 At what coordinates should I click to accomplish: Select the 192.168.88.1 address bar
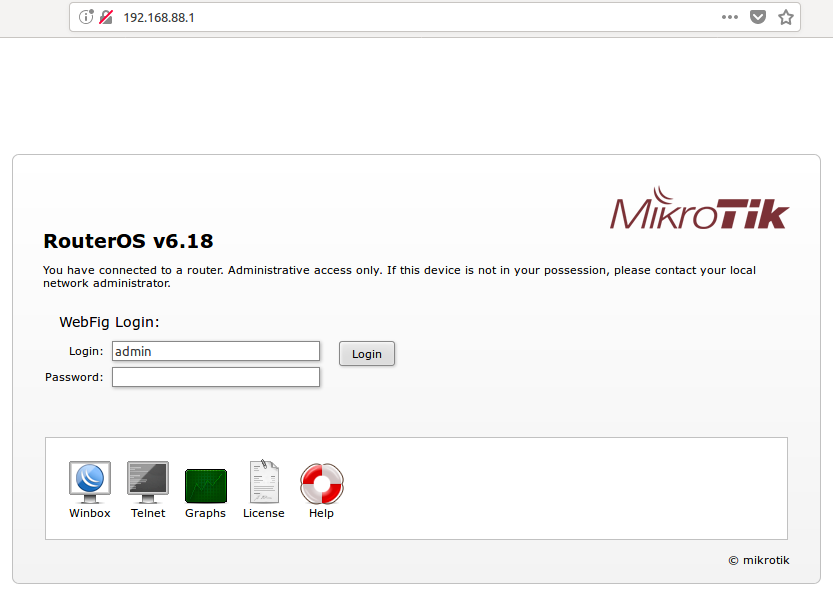click(400, 17)
